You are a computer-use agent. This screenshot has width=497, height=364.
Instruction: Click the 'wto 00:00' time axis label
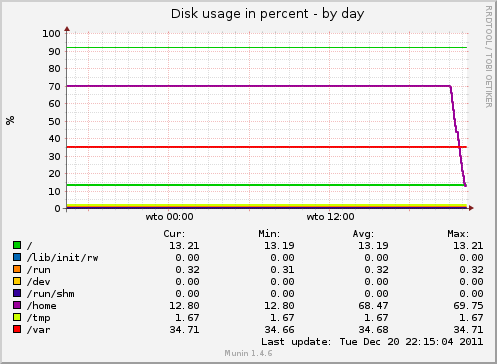click(169, 217)
